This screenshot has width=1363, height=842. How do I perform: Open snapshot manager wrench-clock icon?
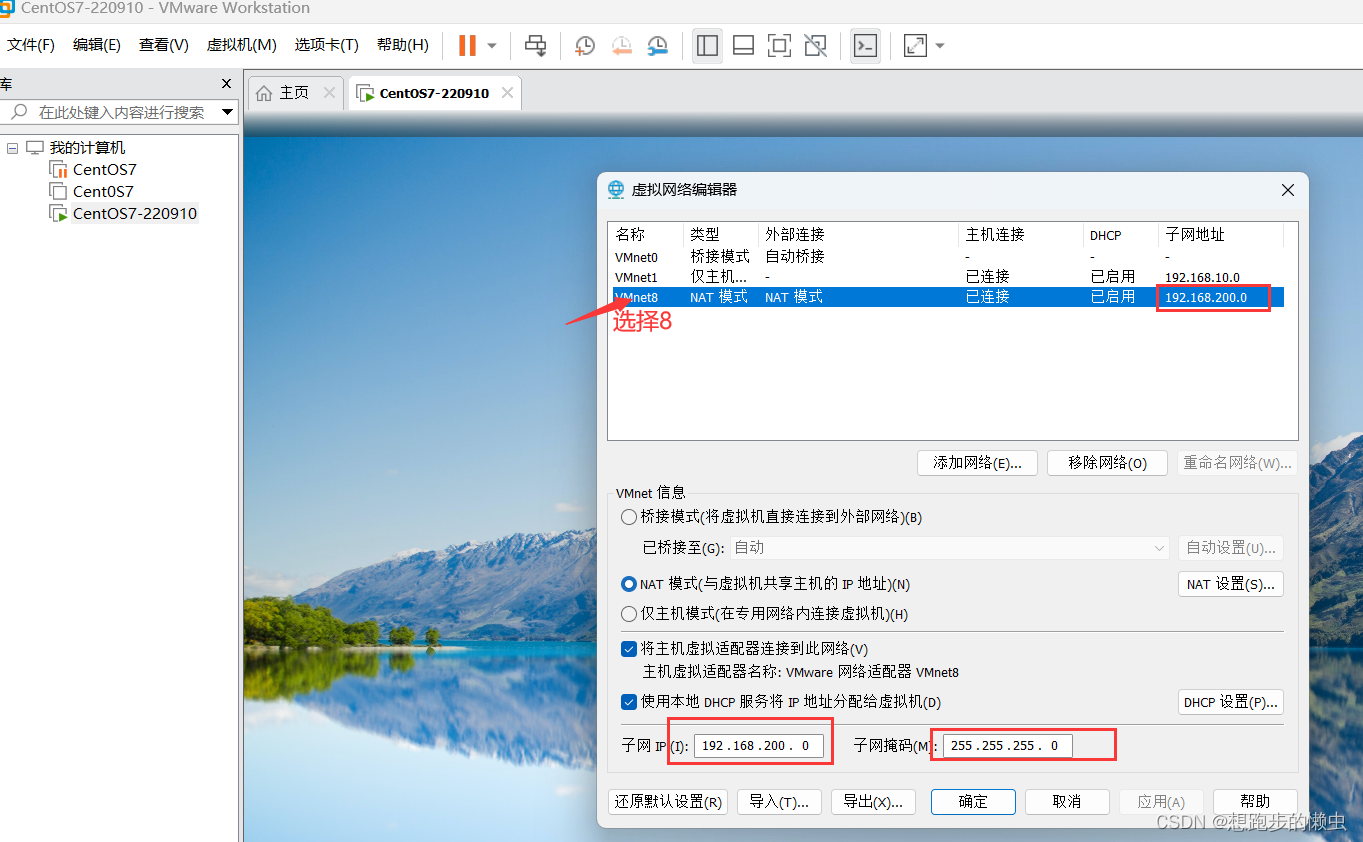(x=658, y=45)
